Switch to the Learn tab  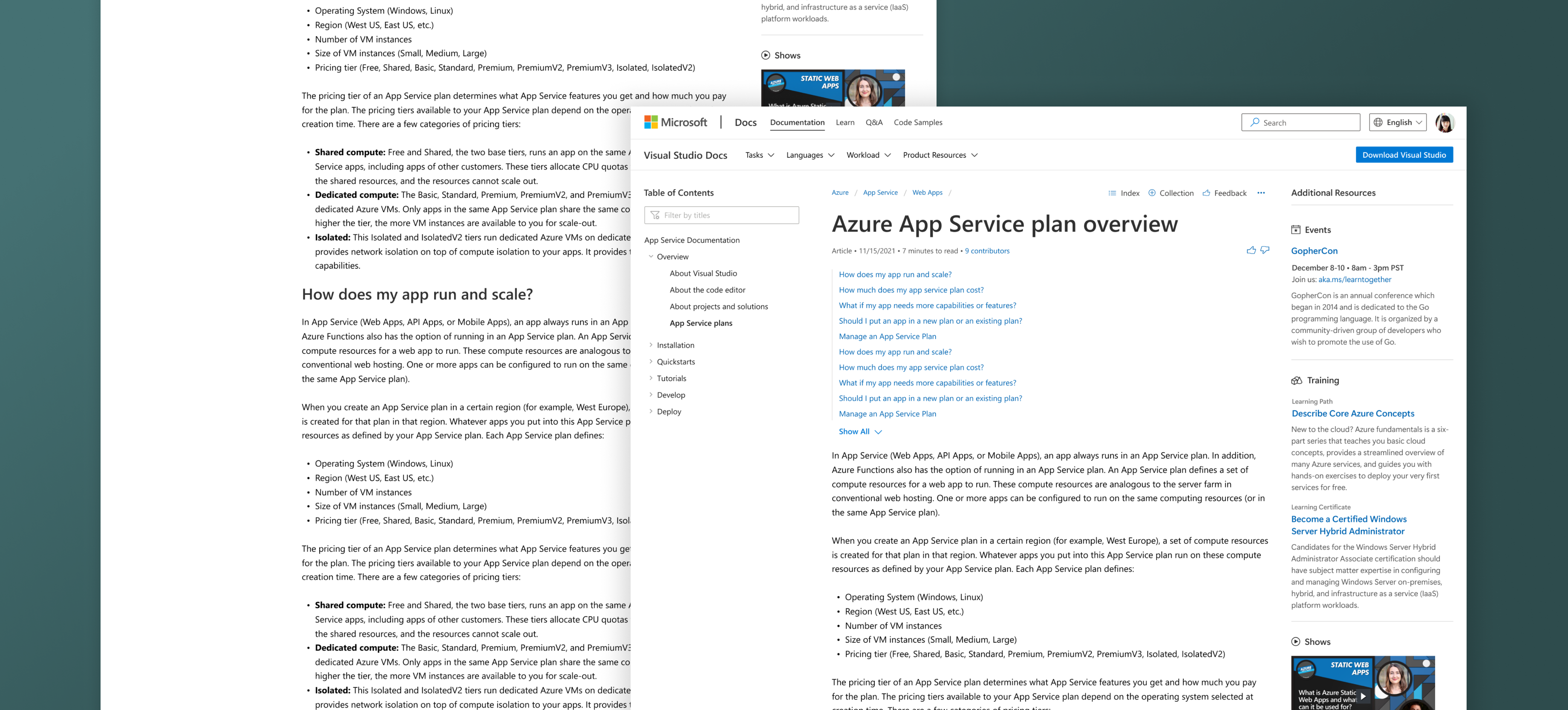click(845, 122)
